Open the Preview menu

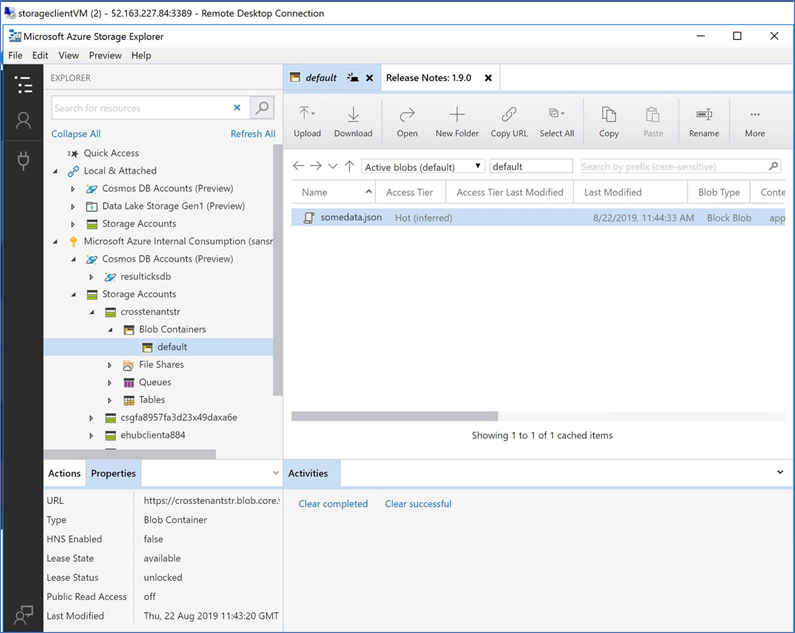click(x=105, y=56)
